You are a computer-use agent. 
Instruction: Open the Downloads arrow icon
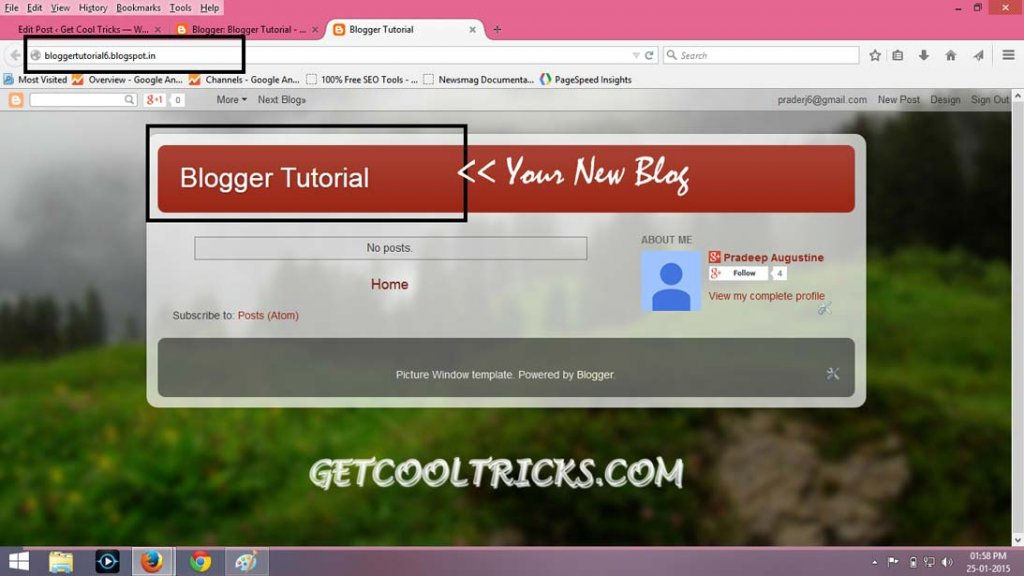tap(923, 56)
